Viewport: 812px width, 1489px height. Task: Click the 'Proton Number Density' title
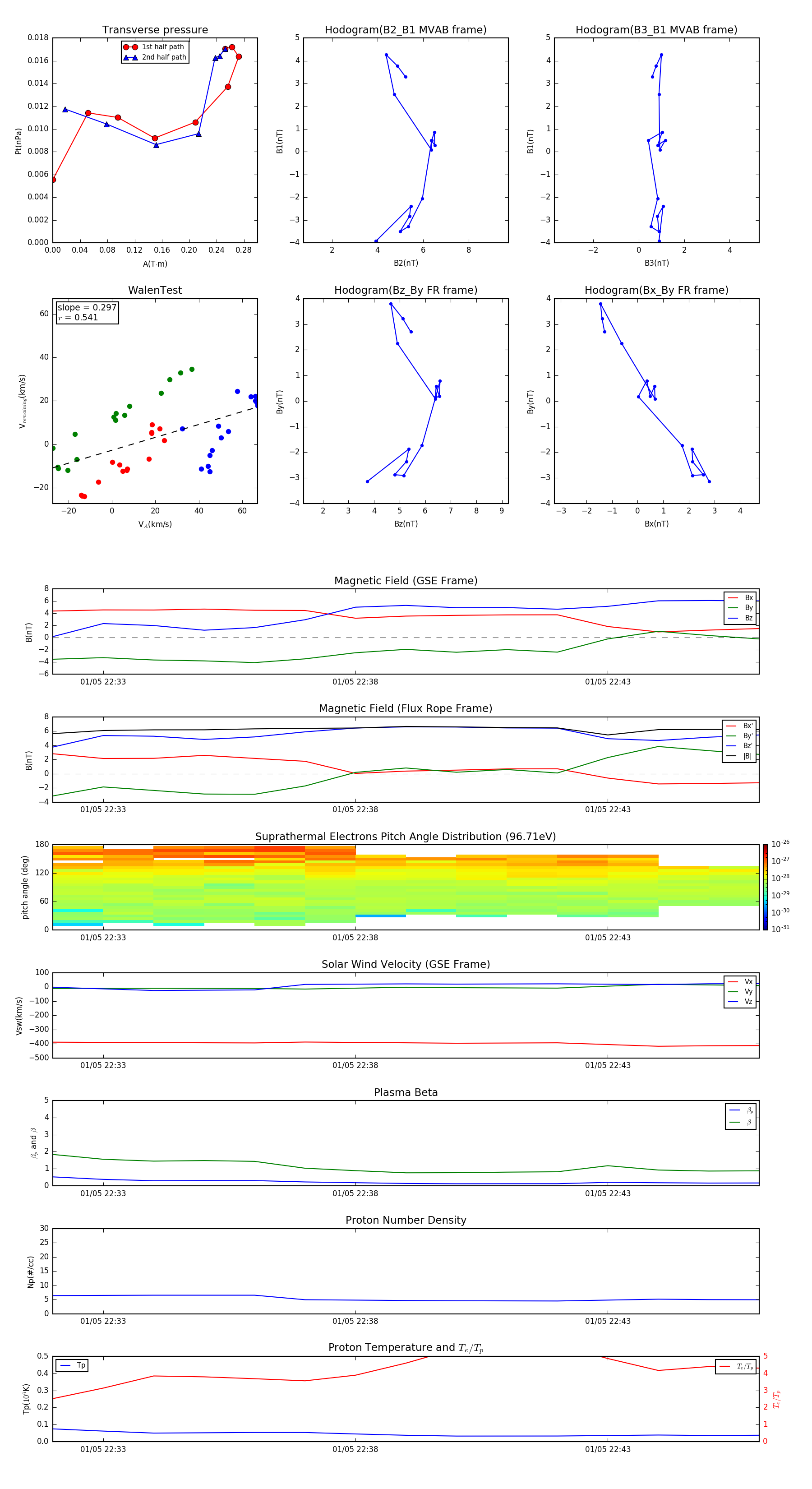406,1220
